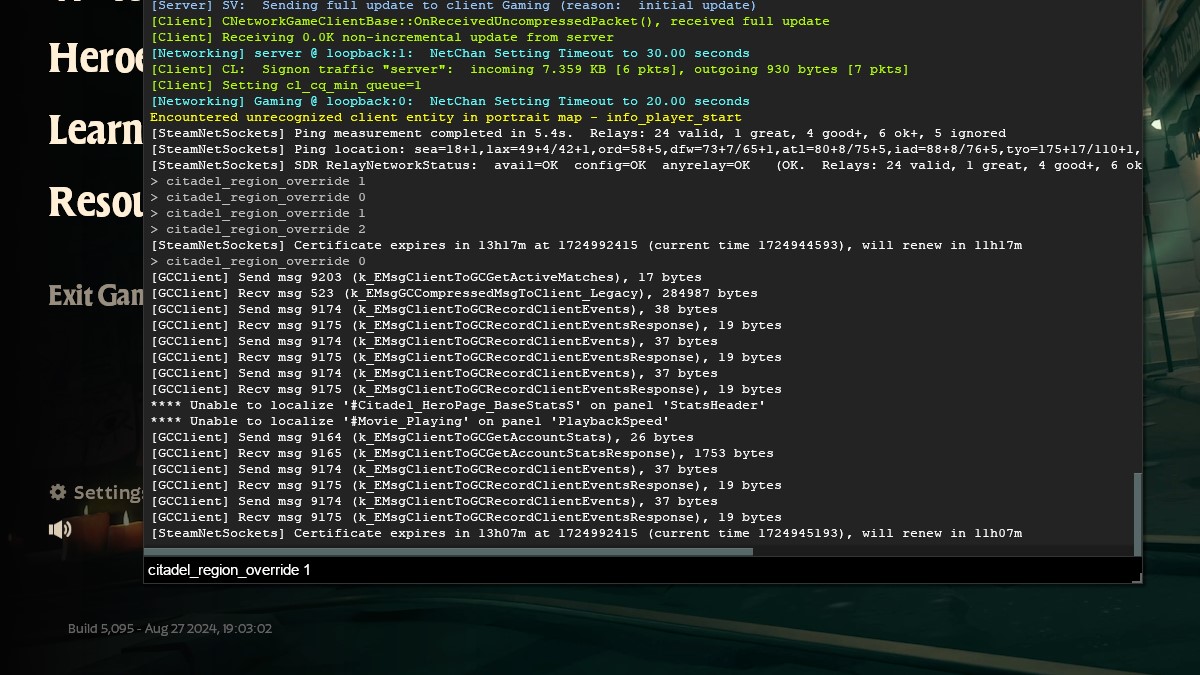Click the k_EMsgClientToGCGetActiveMatches log line

426,277
